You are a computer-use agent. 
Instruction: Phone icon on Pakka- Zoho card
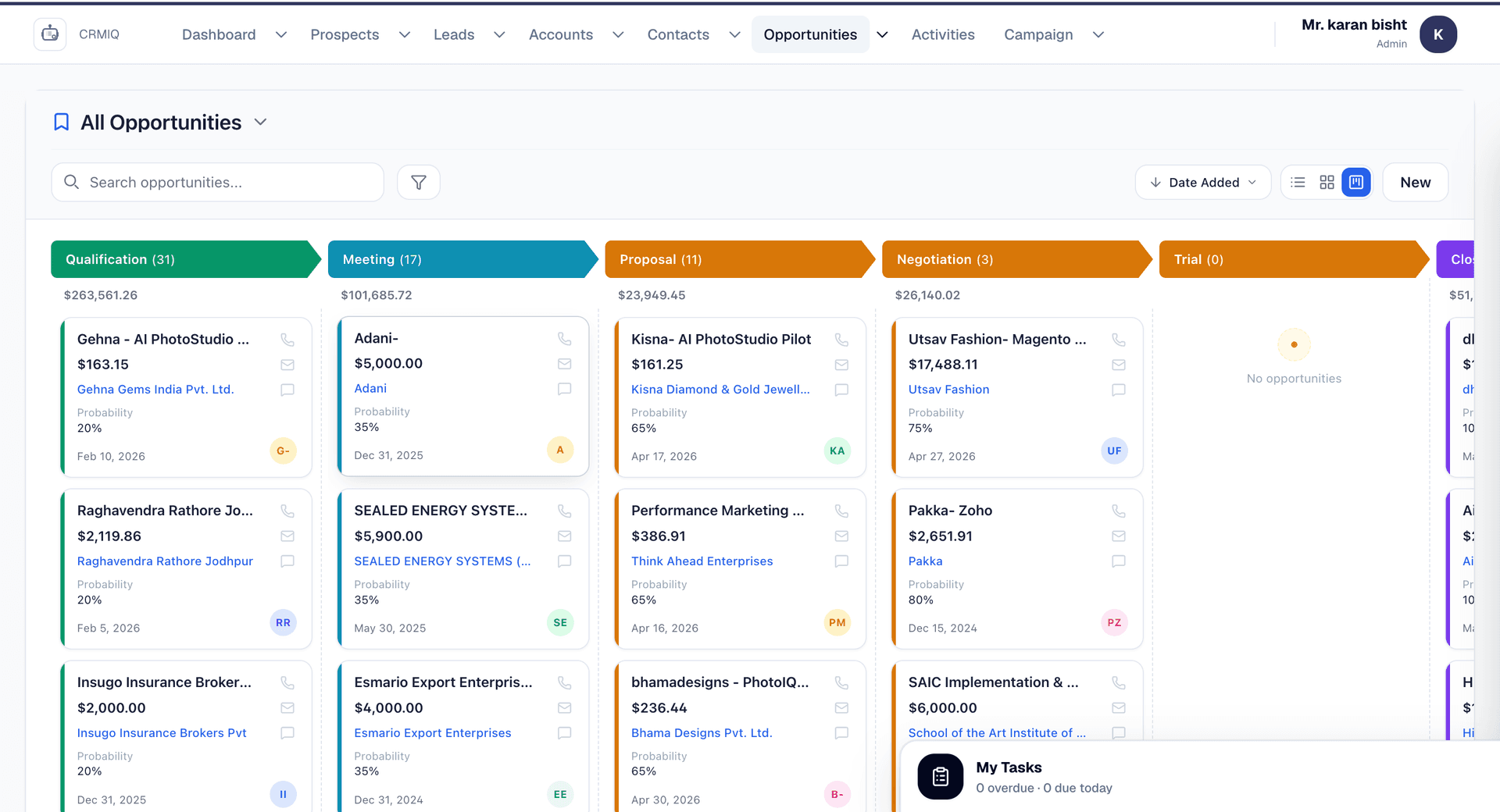tap(1119, 511)
